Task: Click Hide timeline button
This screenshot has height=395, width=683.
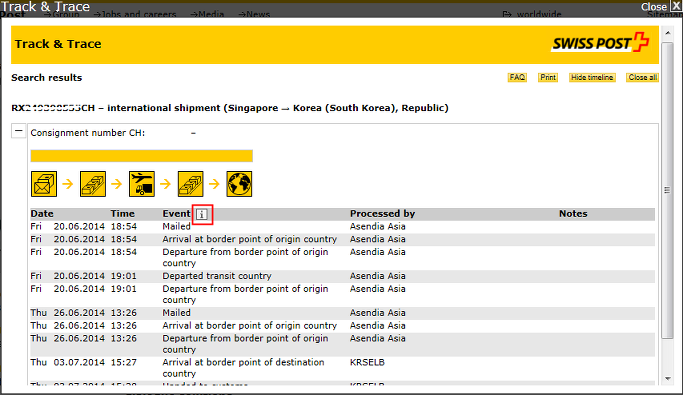Action: coord(592,78)
